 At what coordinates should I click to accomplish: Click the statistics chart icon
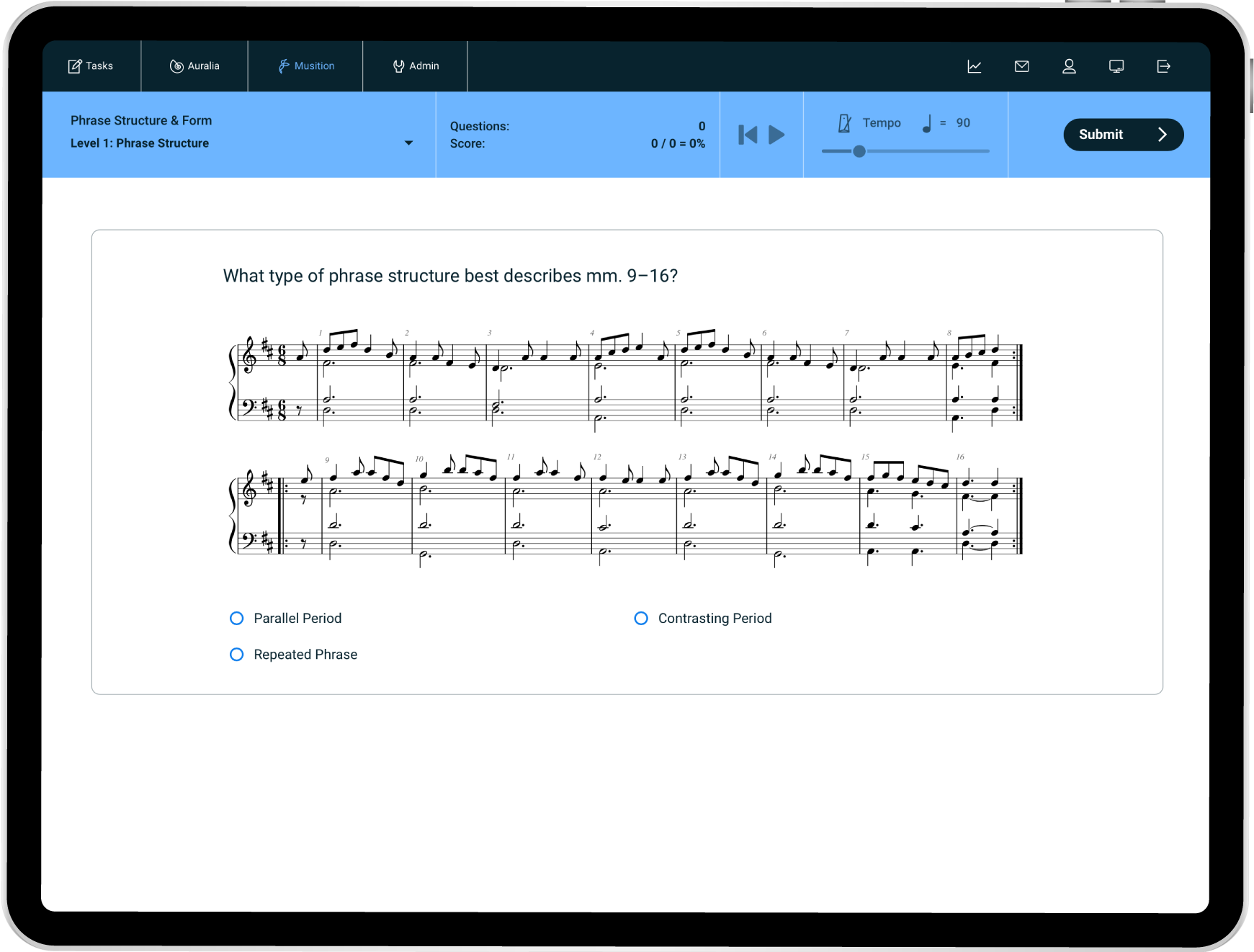974,66
